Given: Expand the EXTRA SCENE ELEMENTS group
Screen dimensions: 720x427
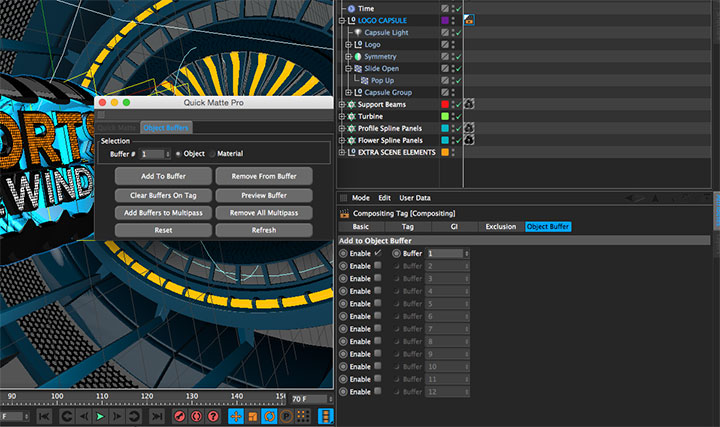Looking at the screenshot, I should [342, 152].
